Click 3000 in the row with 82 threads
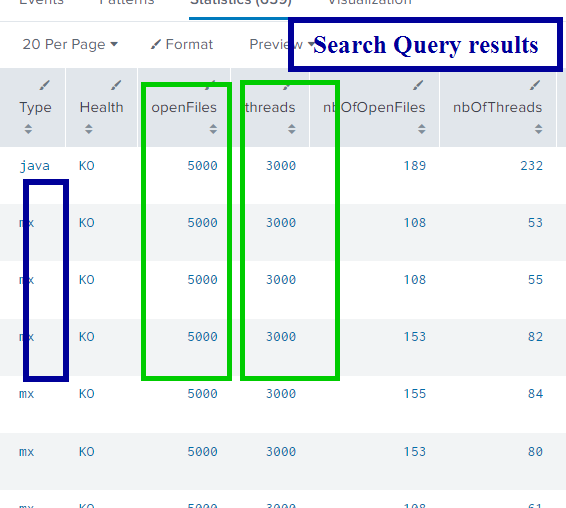566x508 pixels. 281,337
